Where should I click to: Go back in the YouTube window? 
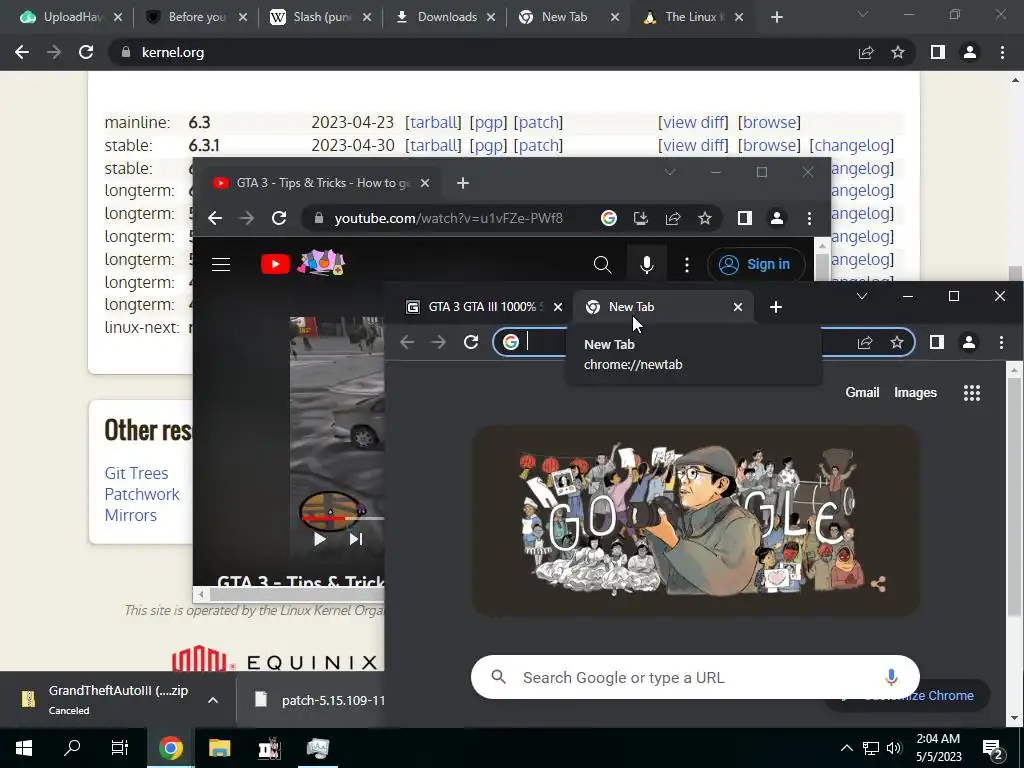[215, 218]
